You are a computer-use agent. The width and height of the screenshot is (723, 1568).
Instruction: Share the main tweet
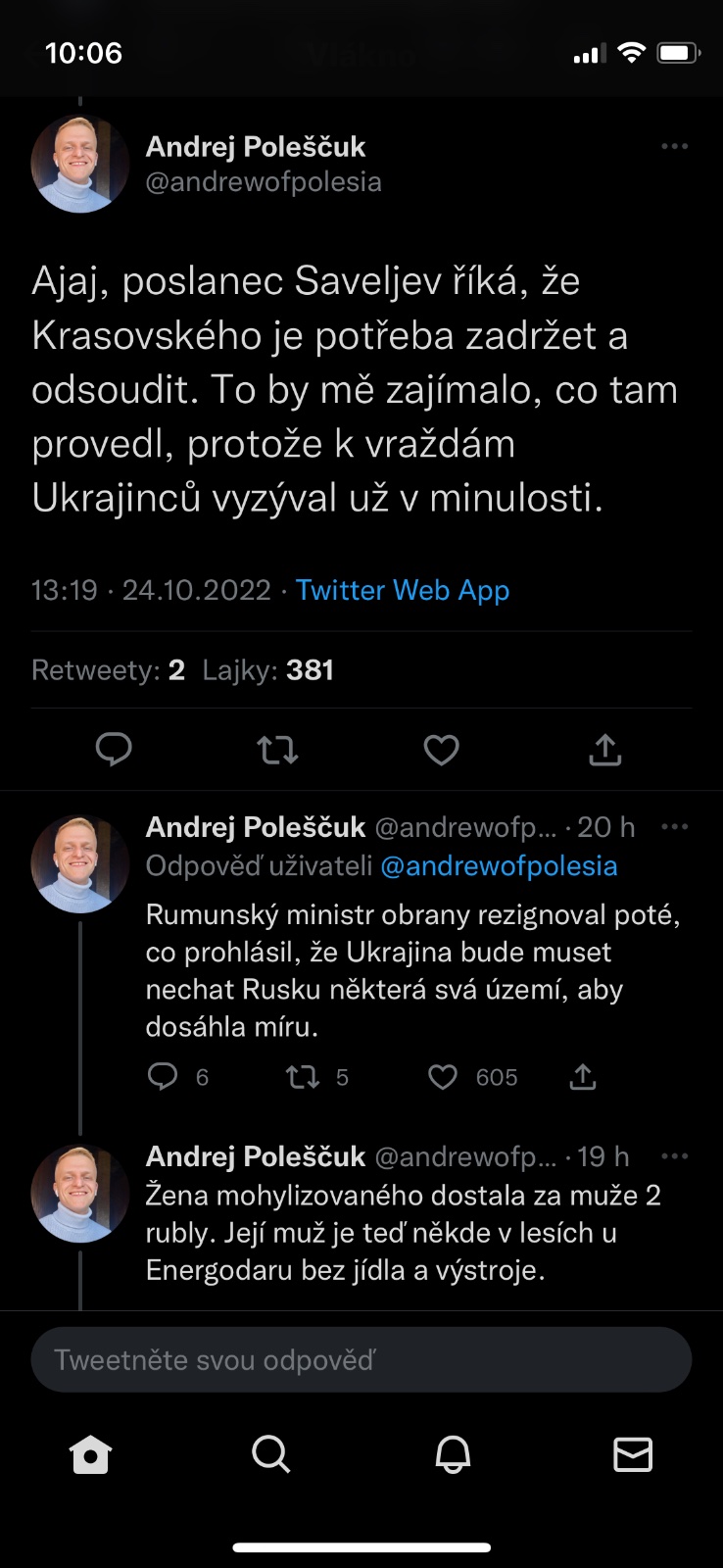coord(605,750)
